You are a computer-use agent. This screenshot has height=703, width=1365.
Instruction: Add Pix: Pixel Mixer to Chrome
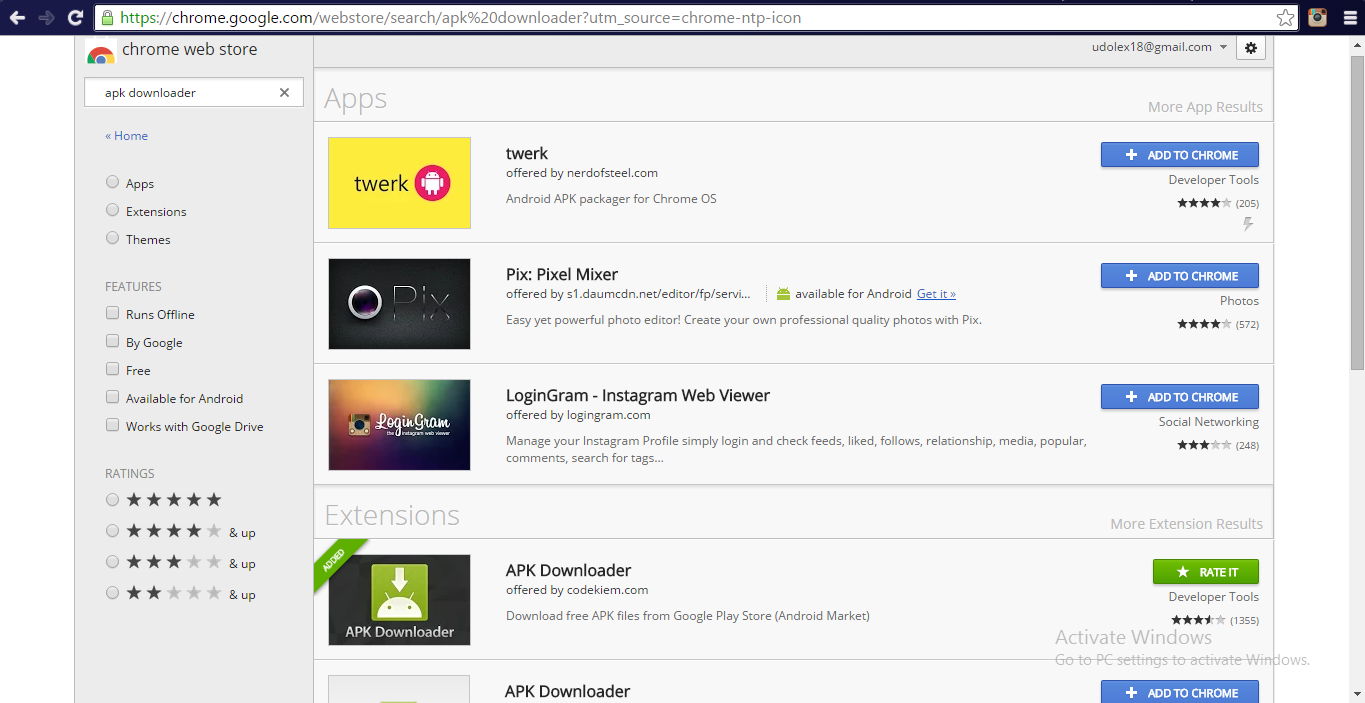1180,276
